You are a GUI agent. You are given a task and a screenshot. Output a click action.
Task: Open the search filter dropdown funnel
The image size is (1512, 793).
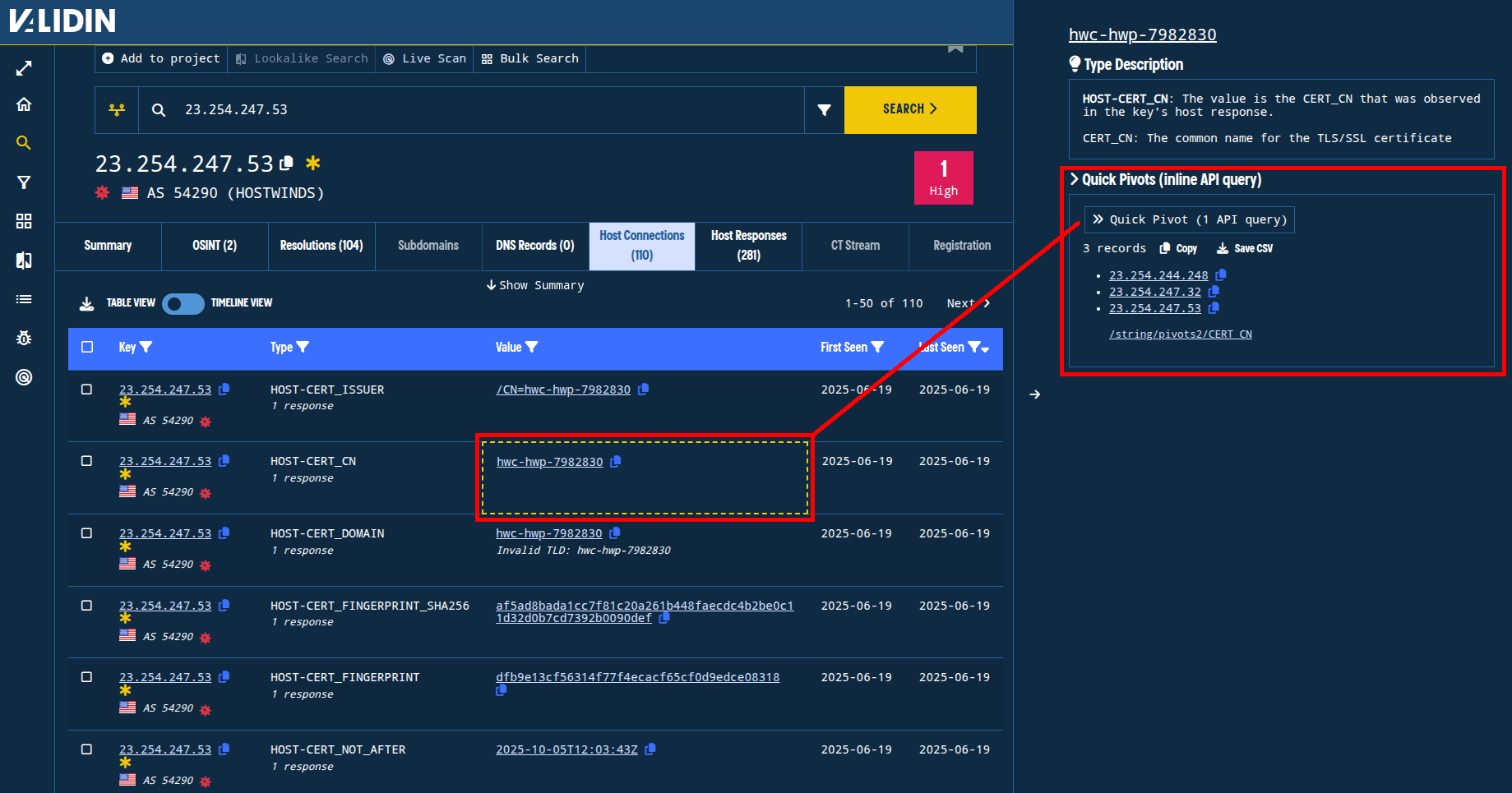click(824, 110)
